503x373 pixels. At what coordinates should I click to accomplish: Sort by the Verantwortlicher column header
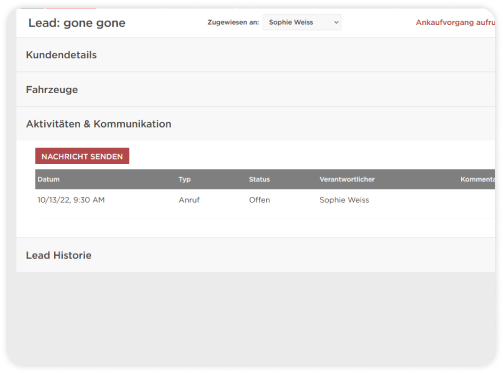[x=347, y=179]
